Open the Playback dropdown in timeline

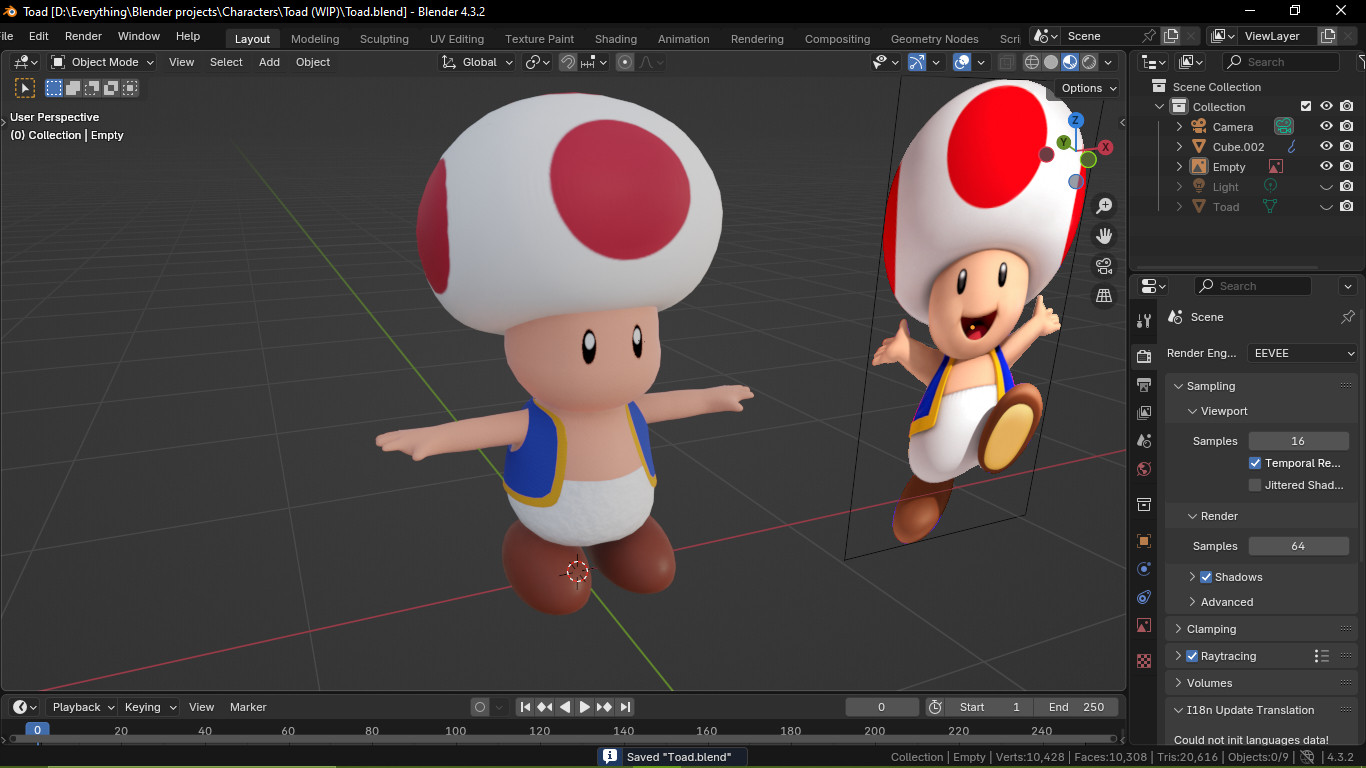pos(82,707)
